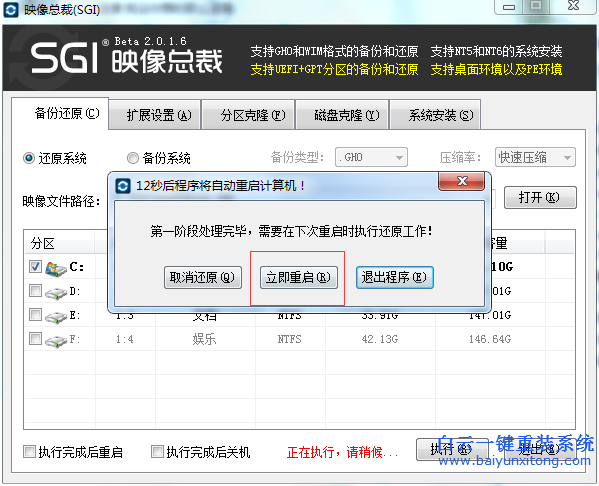Click the E: drive icon
Screen dimensions: 599x486
(55, 317)
